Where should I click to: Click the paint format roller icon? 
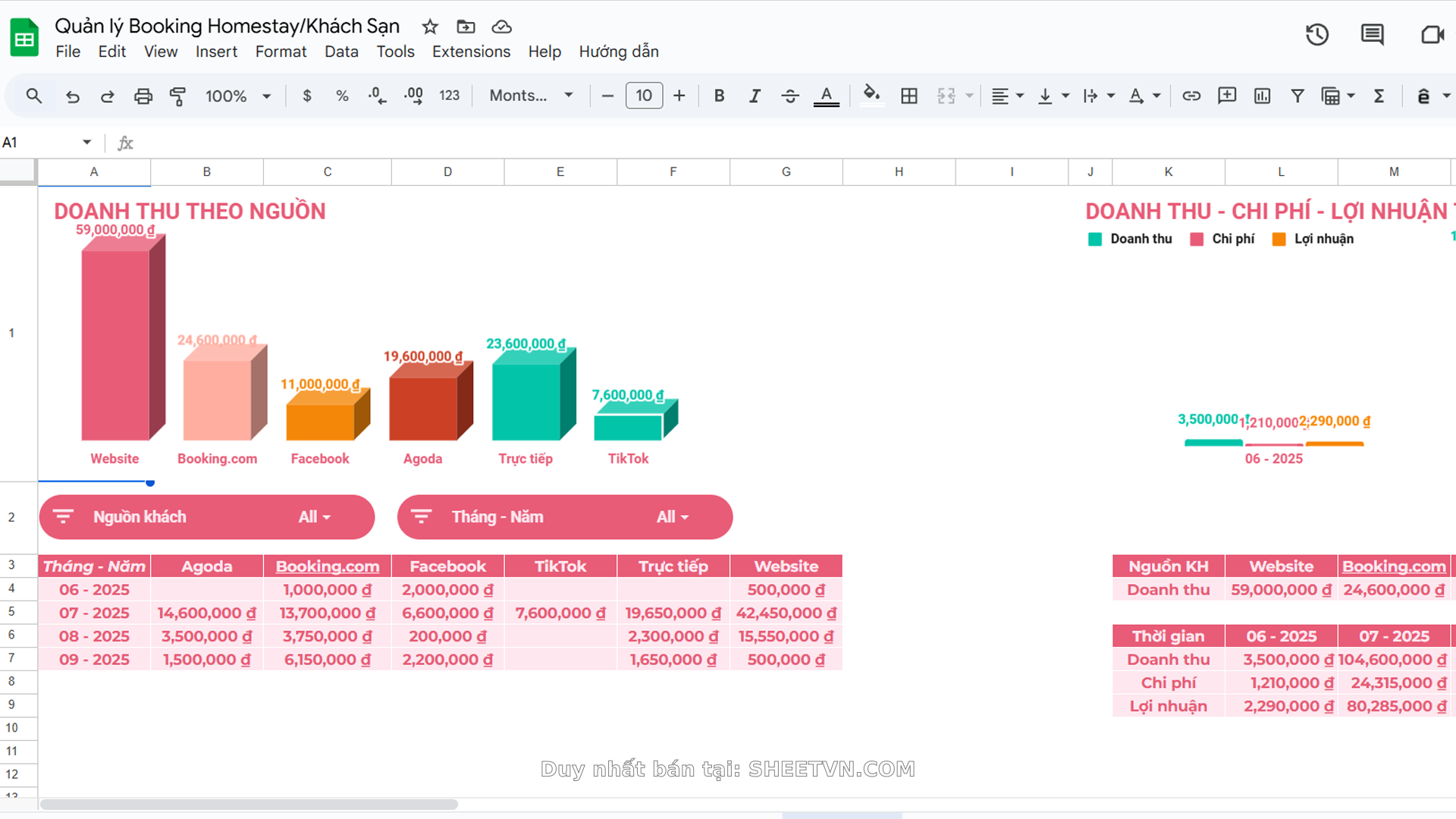[177, 96]
